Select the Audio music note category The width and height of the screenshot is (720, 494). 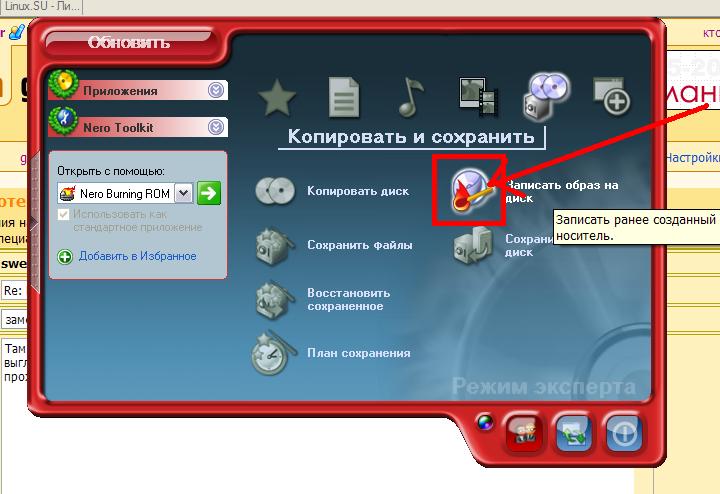[411, 96]
